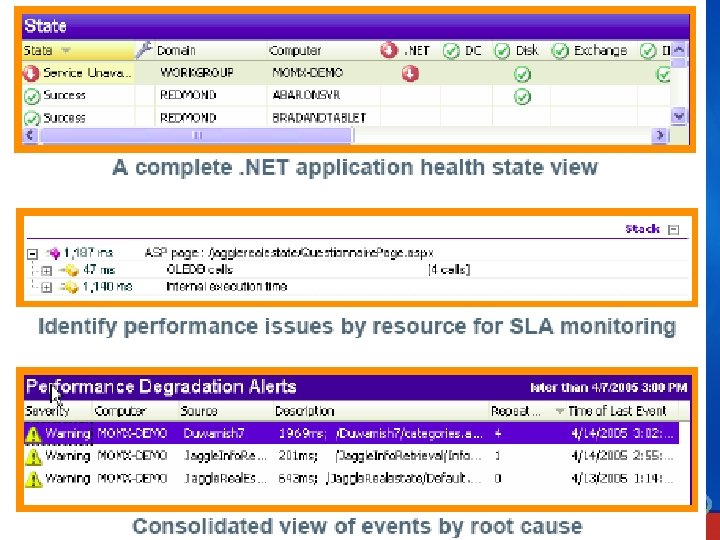This screenshot has width=720, height=540.
Task: Click the Description column header
Action: 304,411
